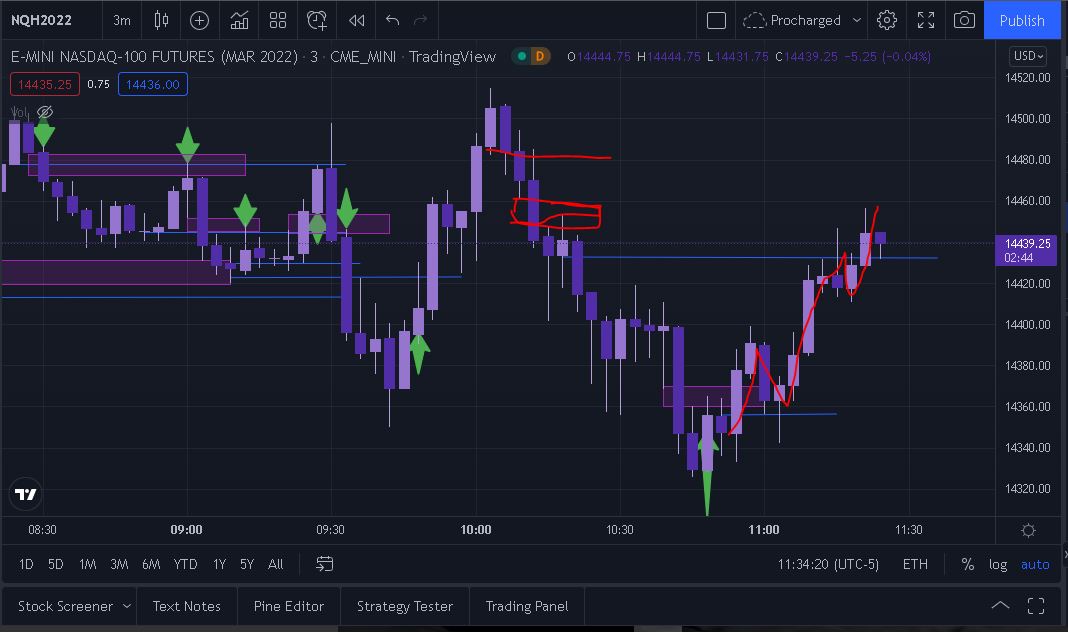Open the Procharged layout dropdown
1068x632 pixels.
(801, 20)
